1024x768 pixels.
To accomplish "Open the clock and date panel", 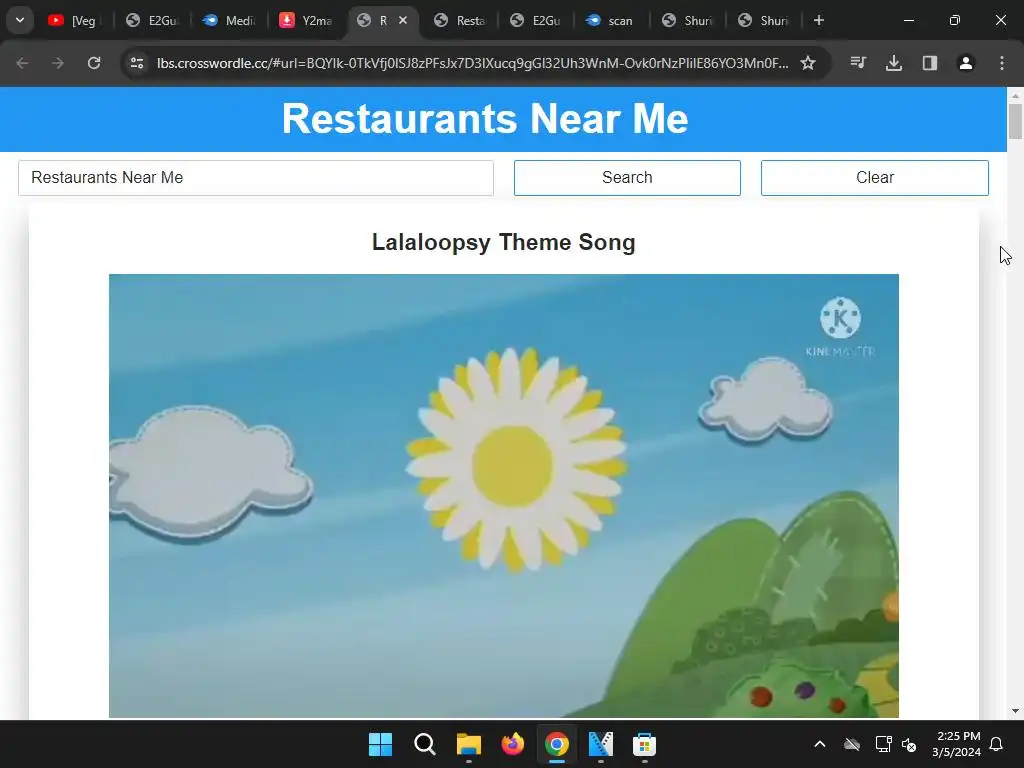I will tap(957, 744).
